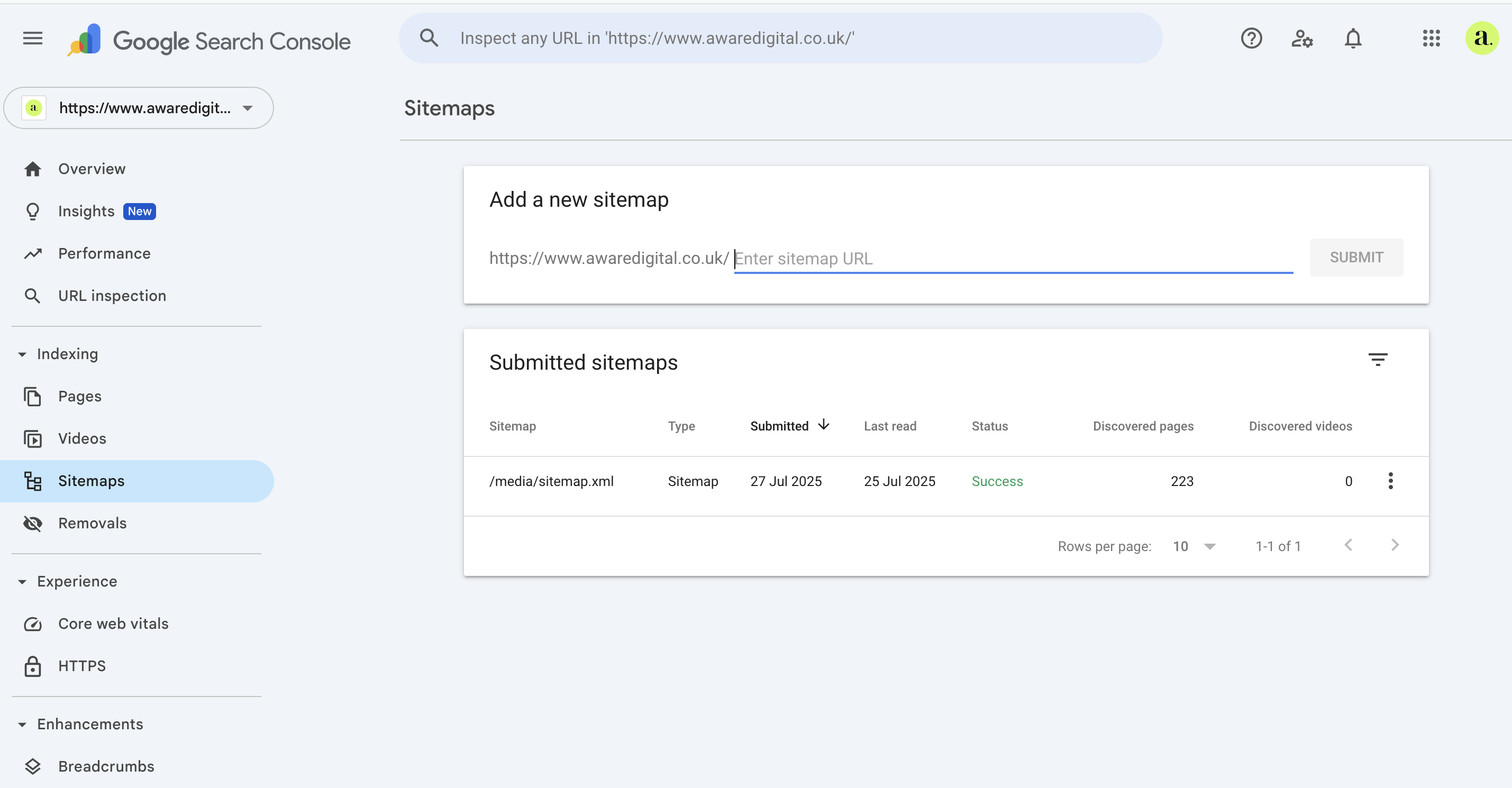This screenshot has height=788, width=1512.
Task: Open the property selector dropdown
Action: pos(139,108)
